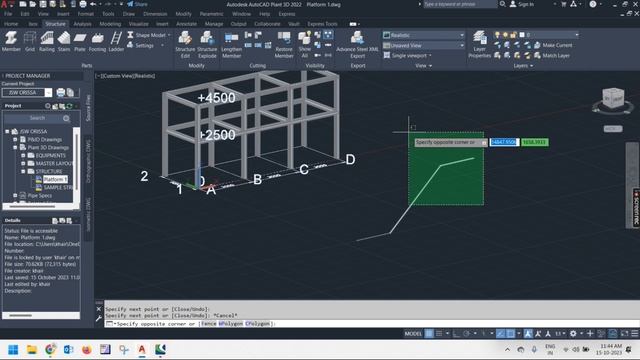Open File Explorer from taskbar
Screen dimensions: 640x360
32,350
